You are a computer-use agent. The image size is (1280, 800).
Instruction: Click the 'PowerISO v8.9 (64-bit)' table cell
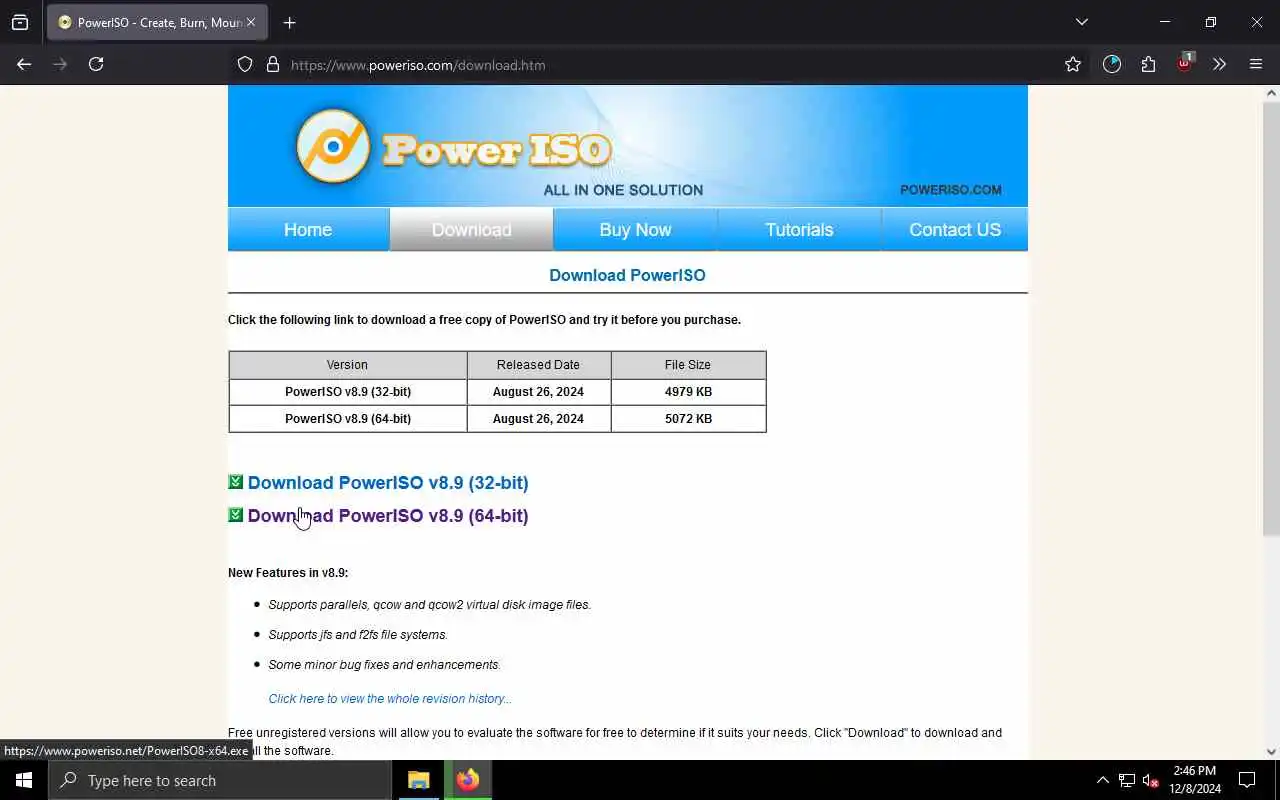348,419
